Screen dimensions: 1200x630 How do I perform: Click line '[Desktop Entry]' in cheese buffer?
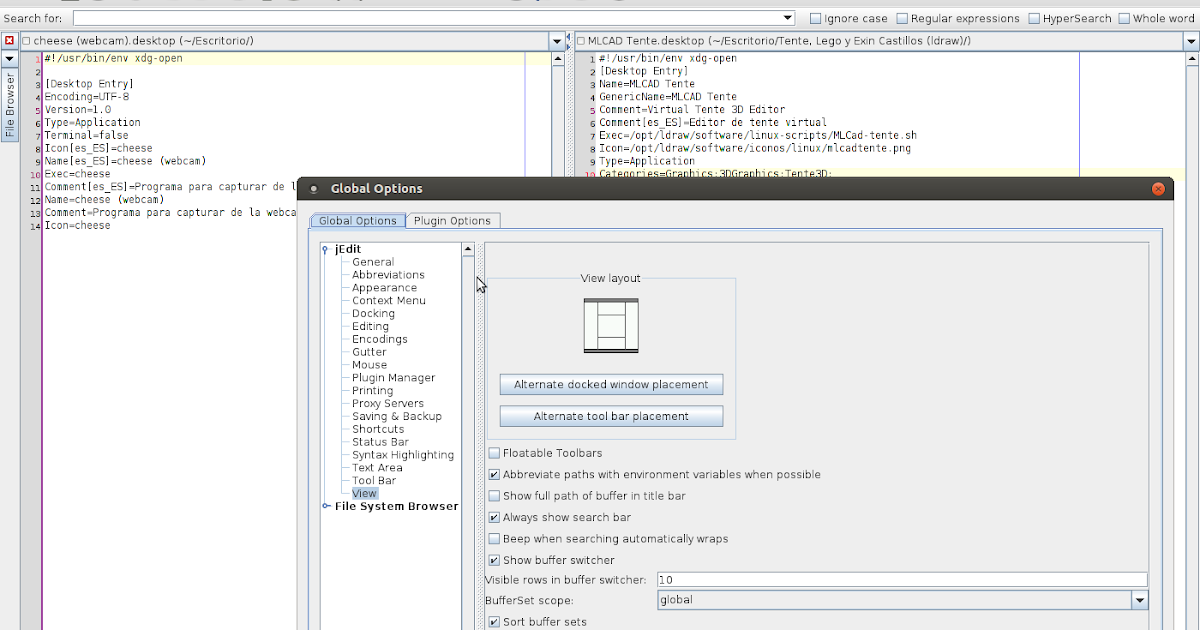click(88, 84)
